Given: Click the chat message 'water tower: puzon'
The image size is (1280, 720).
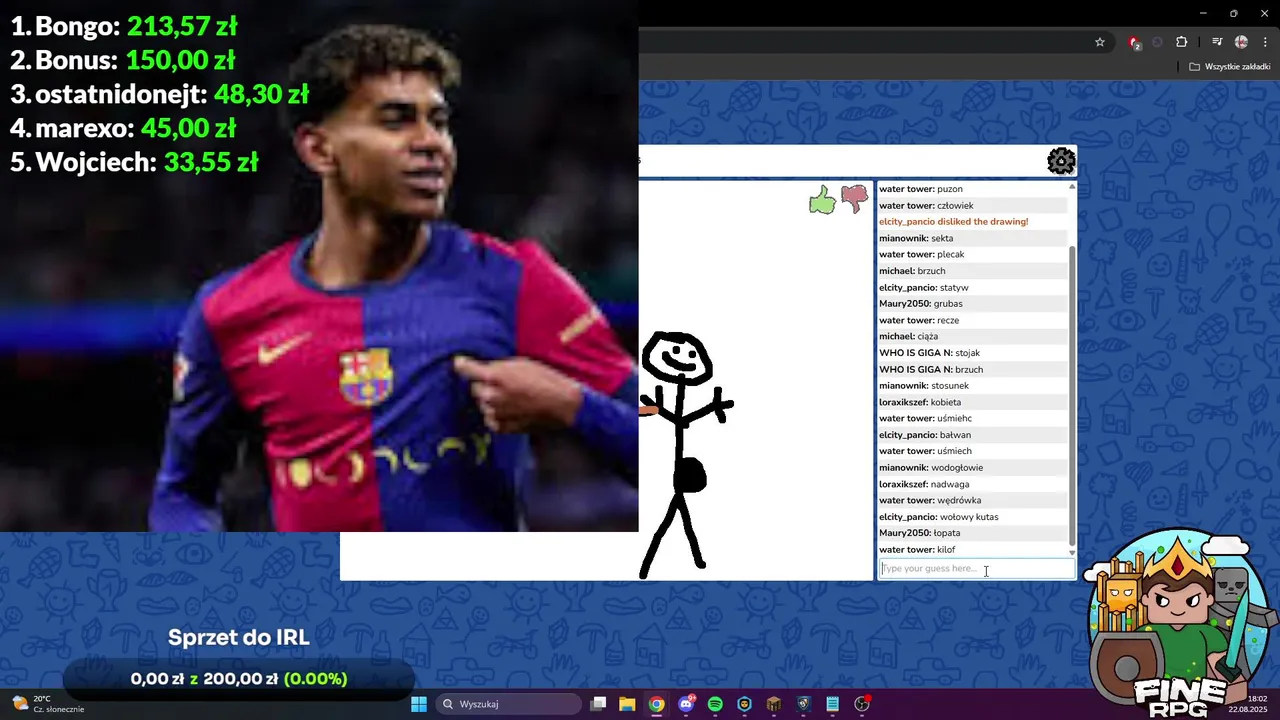Looking at the screenshot, I should 920,189.
